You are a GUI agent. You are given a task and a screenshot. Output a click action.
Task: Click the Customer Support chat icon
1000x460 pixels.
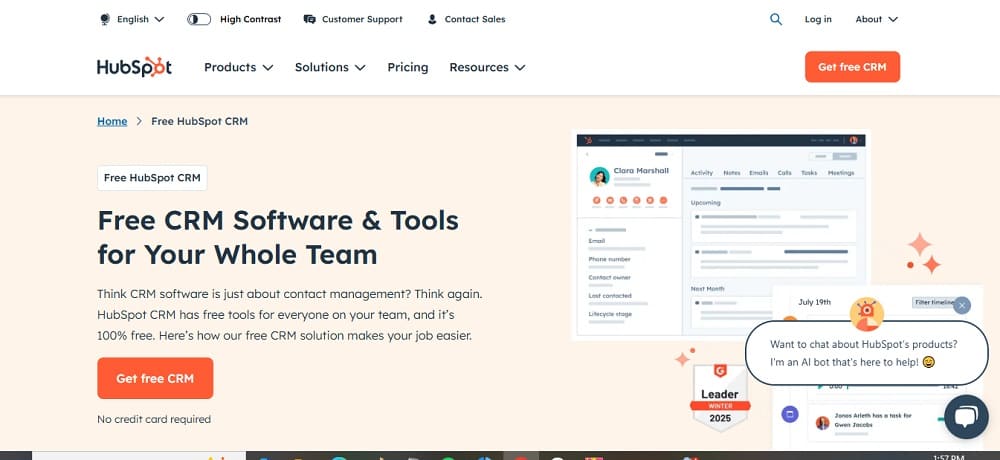pos(309,19)
